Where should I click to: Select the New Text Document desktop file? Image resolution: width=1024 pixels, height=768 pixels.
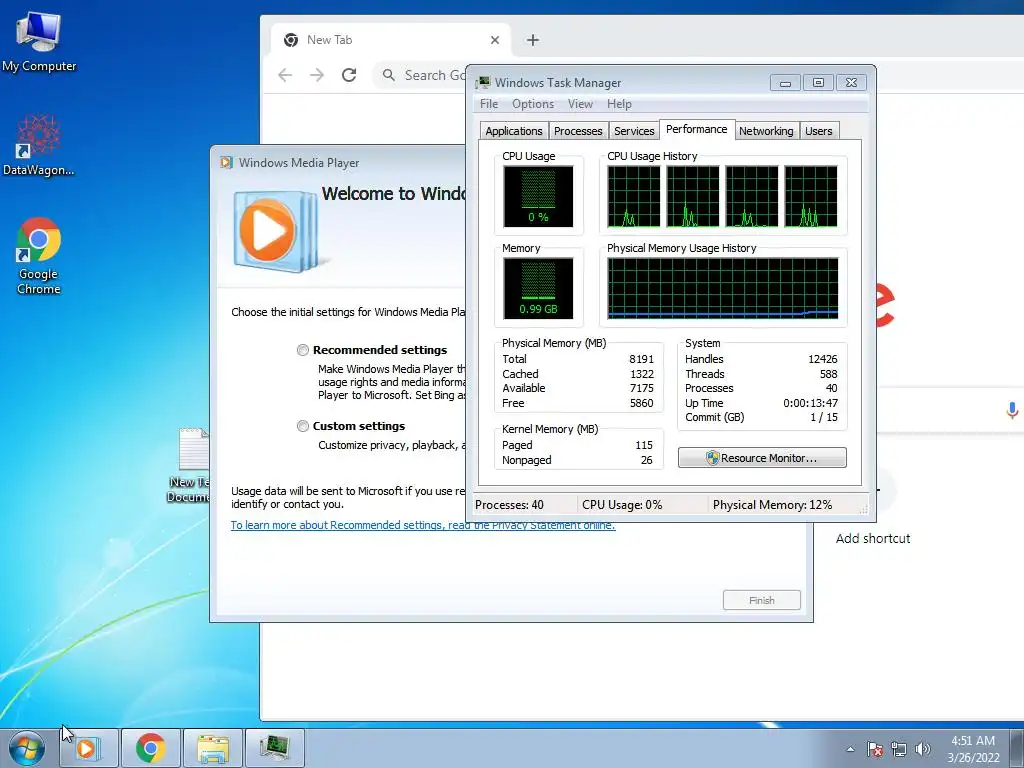(189, 465)
